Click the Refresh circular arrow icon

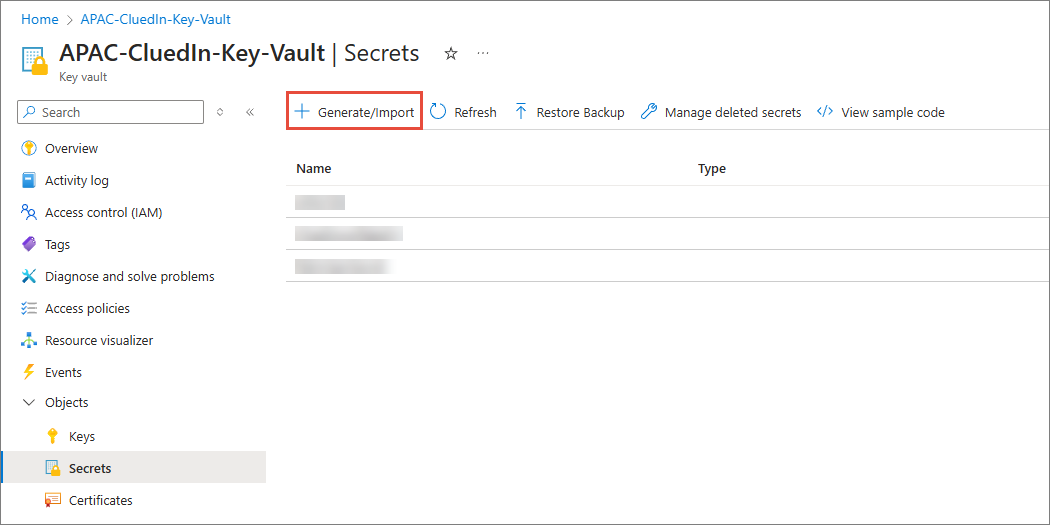click(438, 112)
